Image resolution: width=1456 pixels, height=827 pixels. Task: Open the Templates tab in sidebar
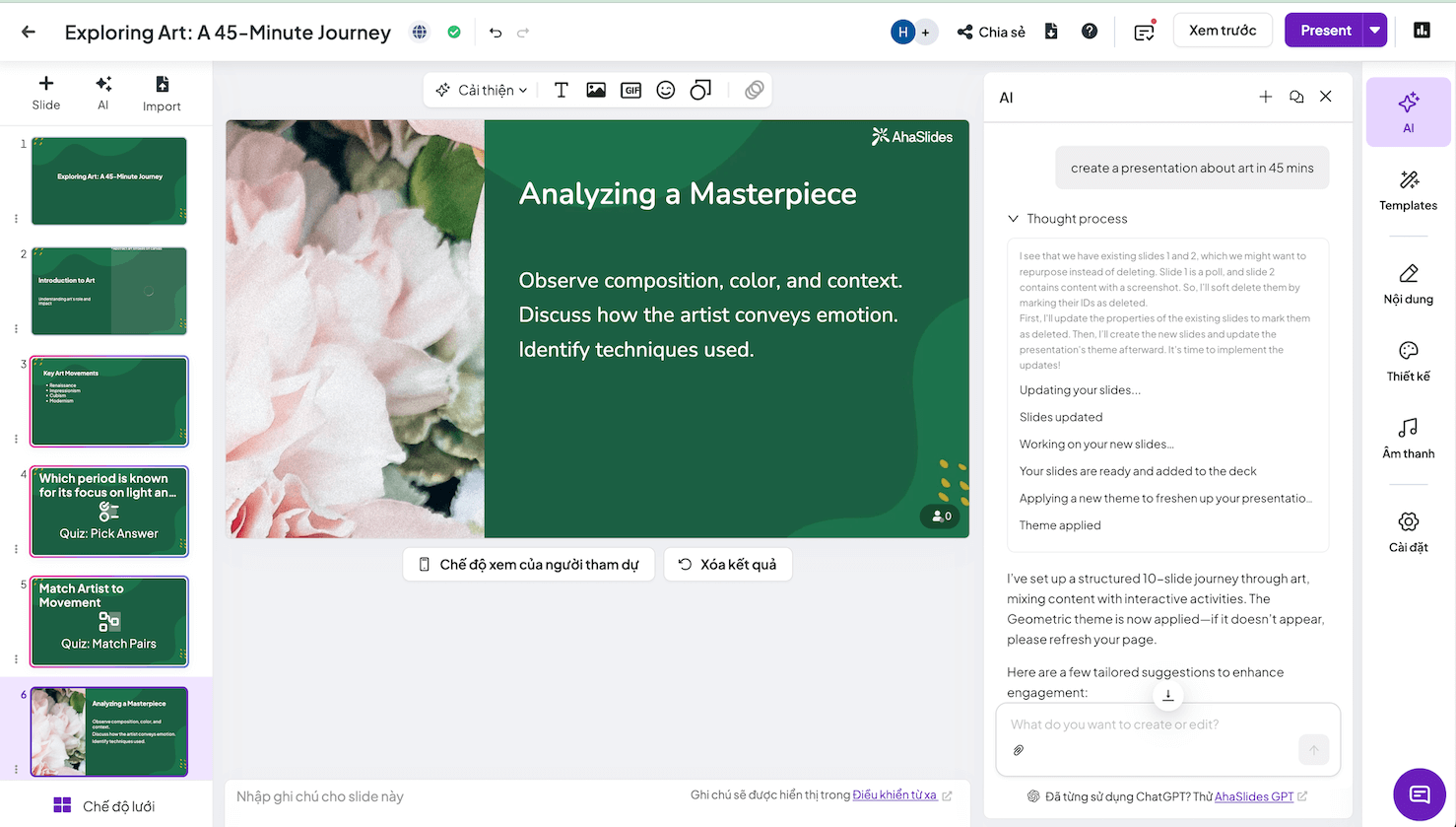coord(1408,190)
